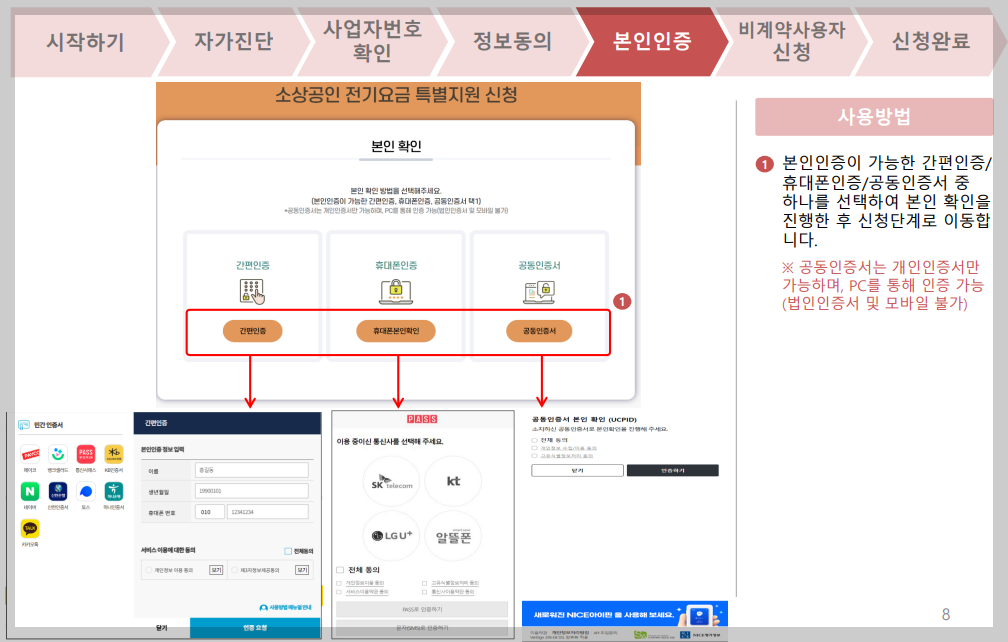Viewport: 1008px width, 642px height.
Task: Click the 010 phone prefix field
Action: 210,512
